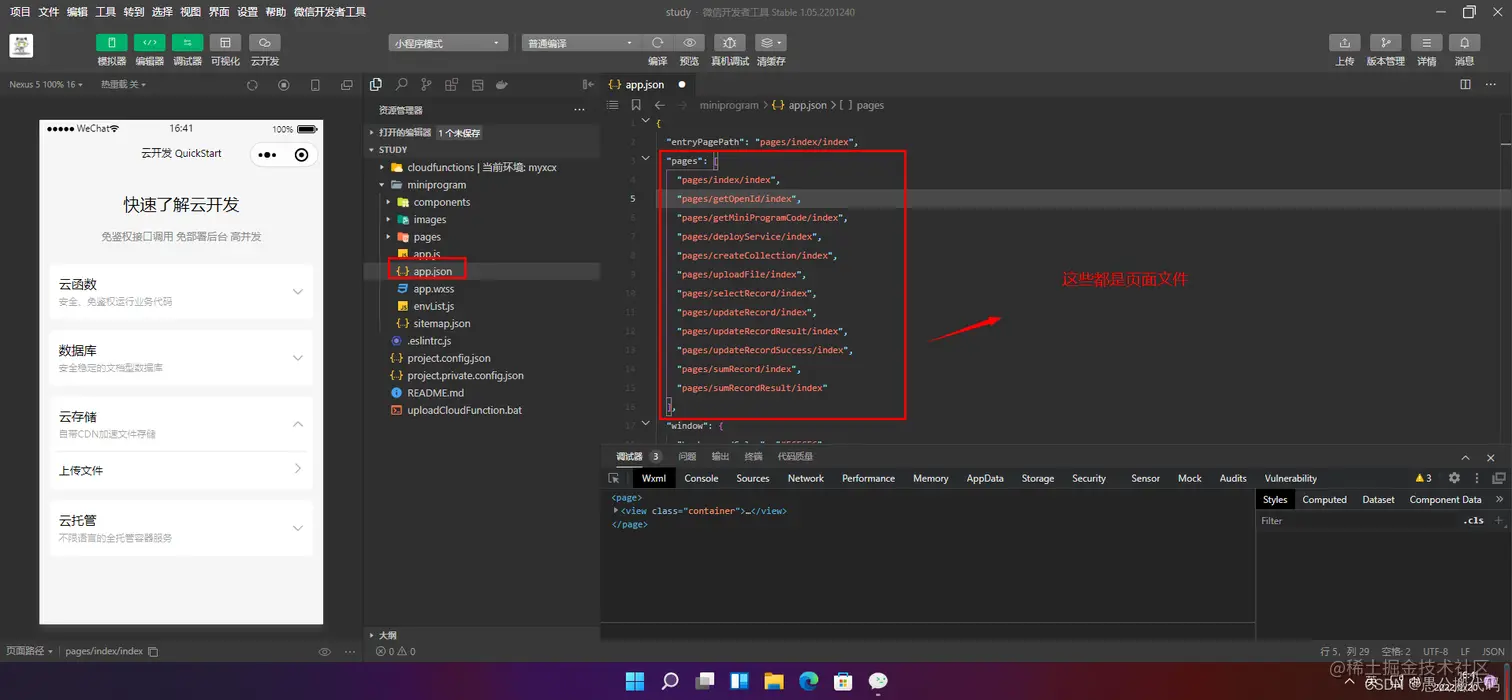Open the 设置 menu
This screenshot has width=1512, height=700.
tap(247, 12)
